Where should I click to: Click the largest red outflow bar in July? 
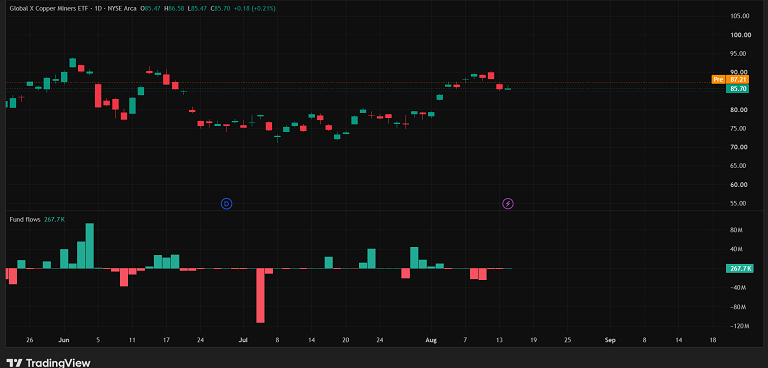(x=260, y=295)
